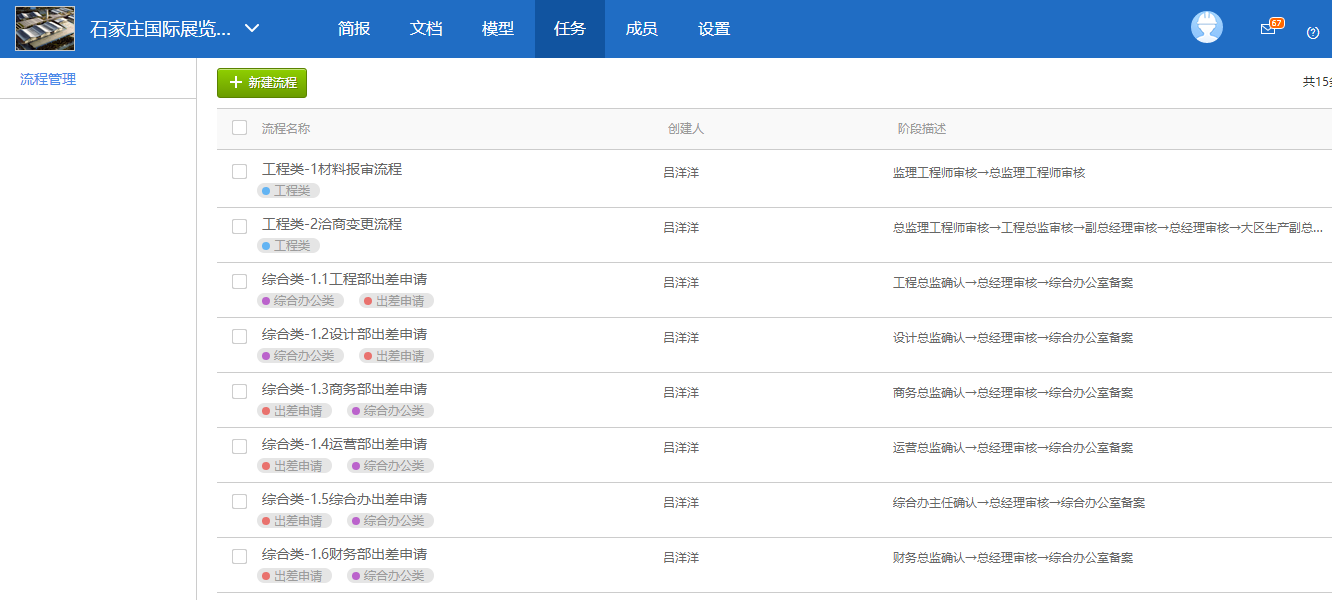Open the 设置 tab
The width and height of the screenshot is (1332, 600).
click(714, 29)
